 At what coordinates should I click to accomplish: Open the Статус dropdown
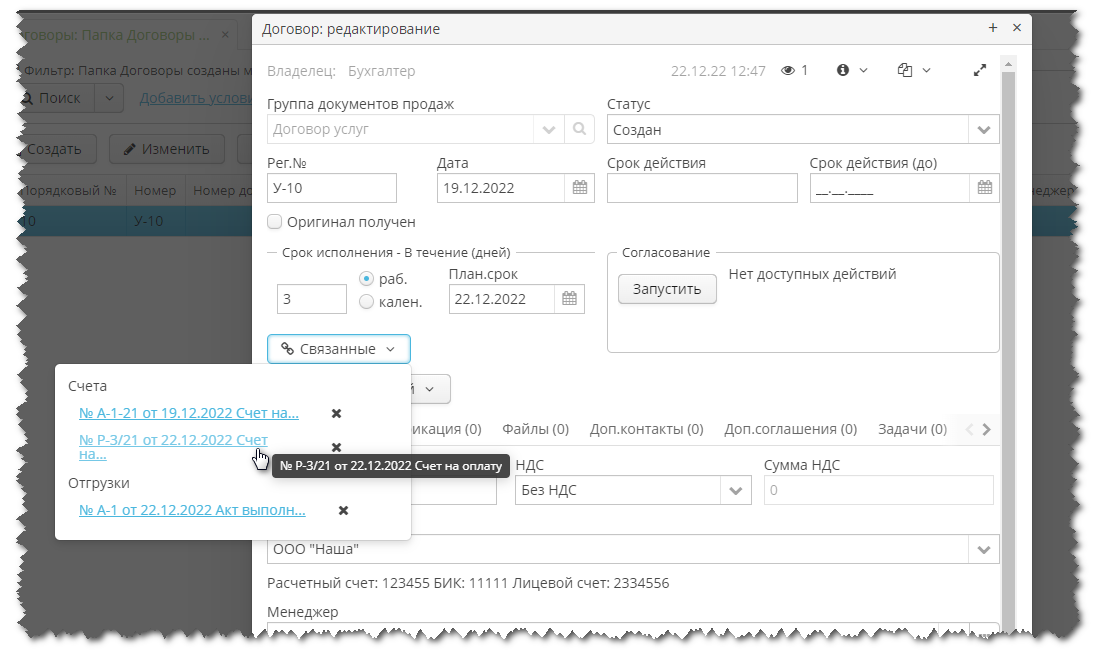point(984,129)
